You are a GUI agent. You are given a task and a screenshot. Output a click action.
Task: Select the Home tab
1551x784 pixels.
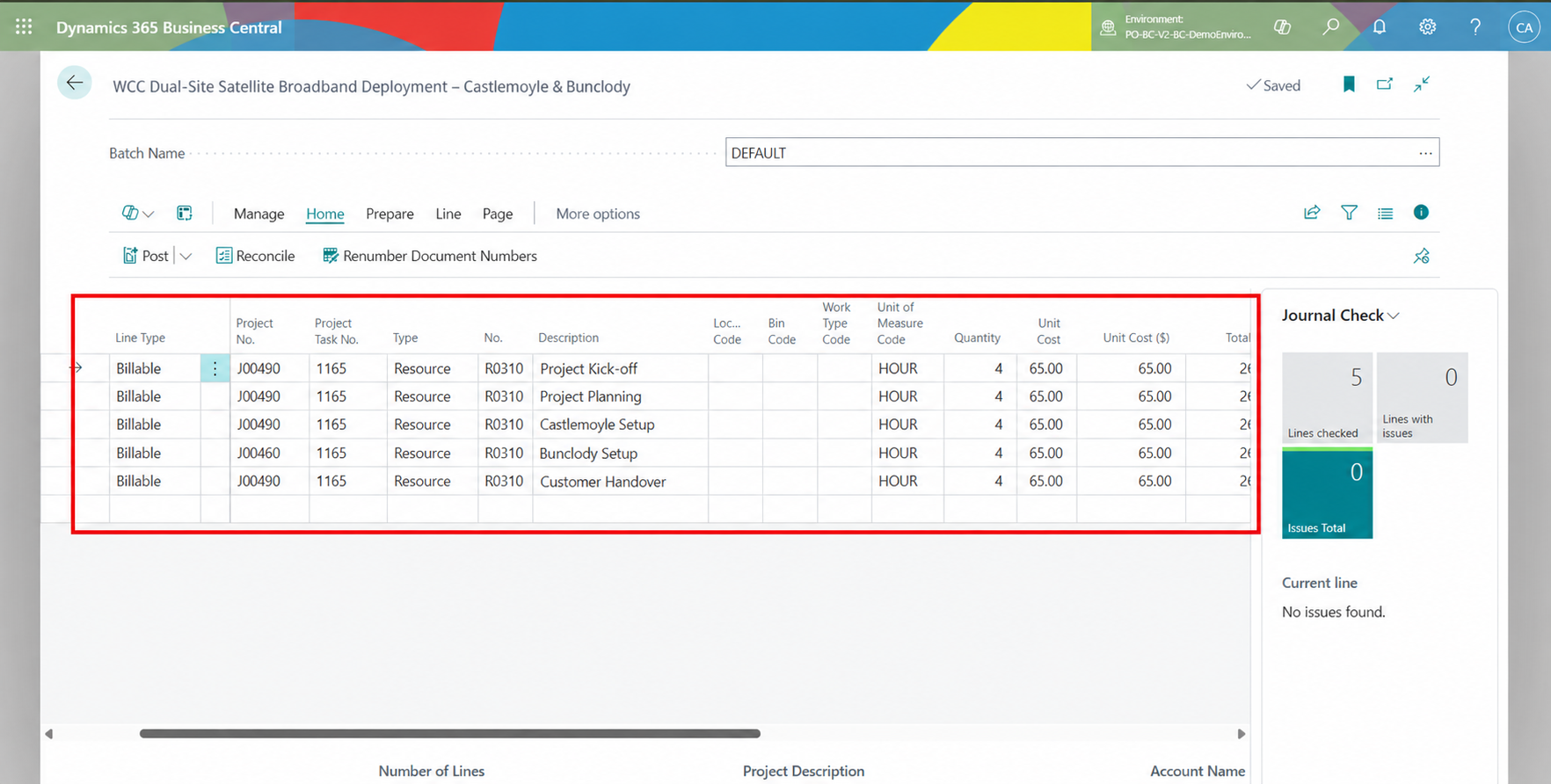[325, 214]
